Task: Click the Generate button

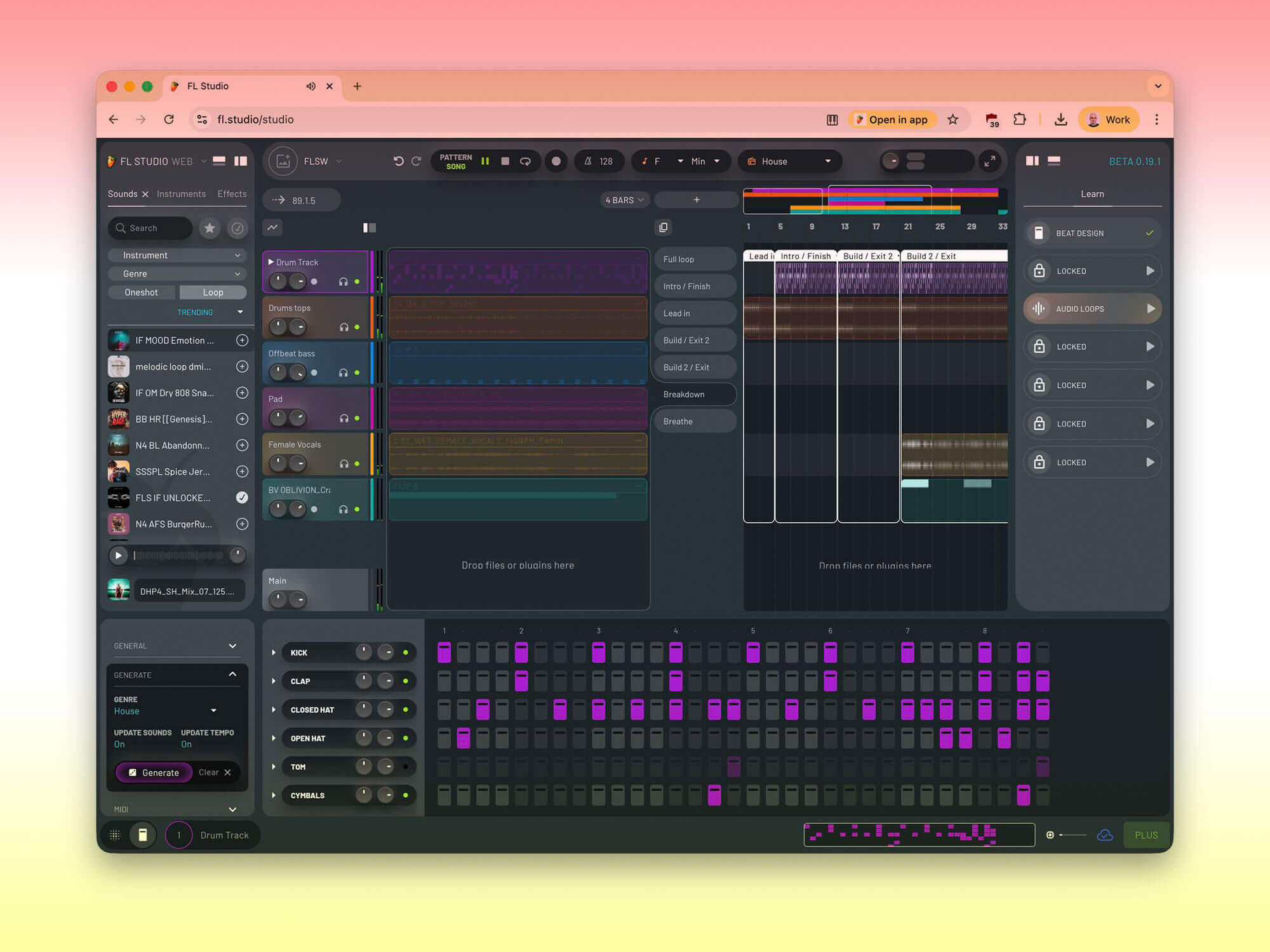Action: pos(153,772)
